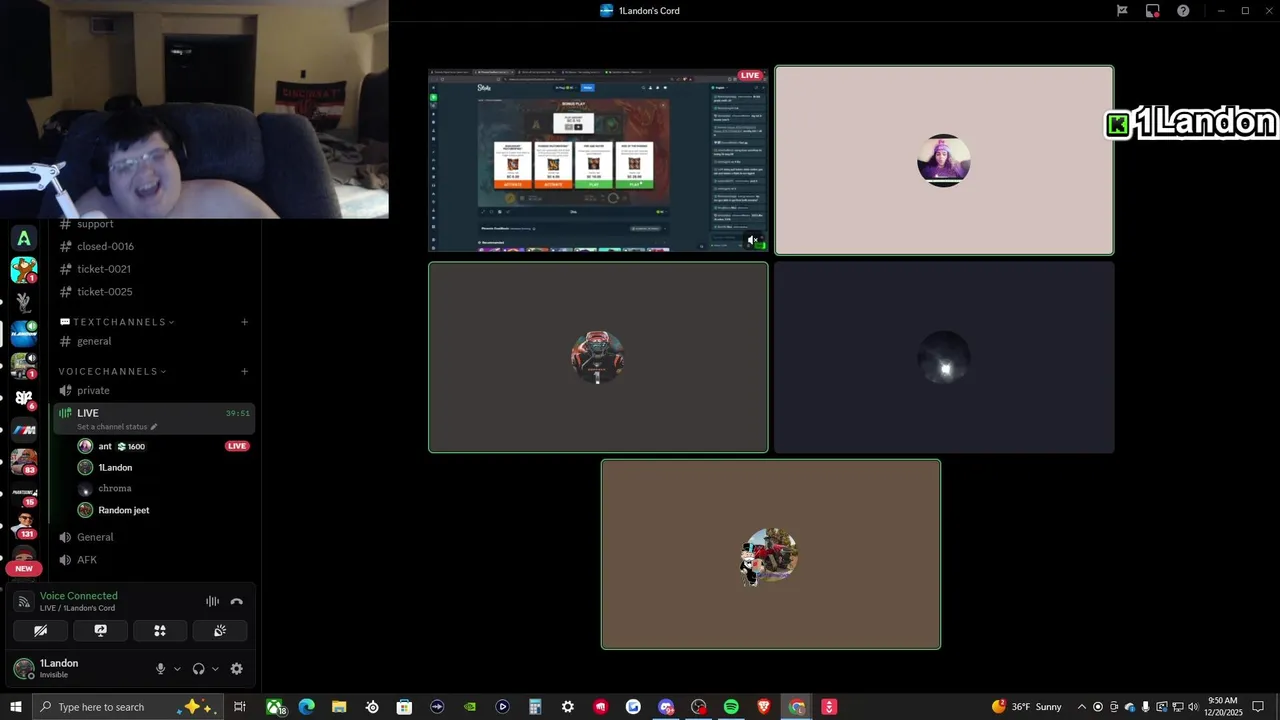
Task: Focus the red-helmet avatar participant tile
Action: tap(598, 357)
